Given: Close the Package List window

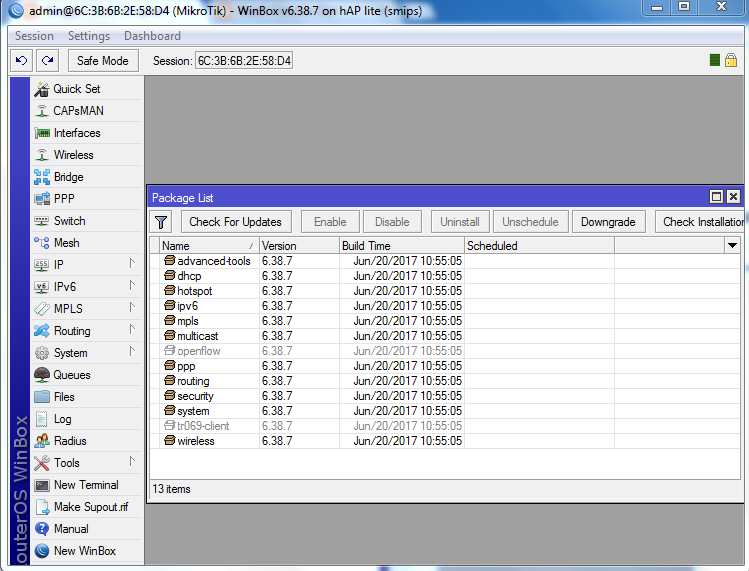Looking at the screenshot, I should [x=733, y=197].
